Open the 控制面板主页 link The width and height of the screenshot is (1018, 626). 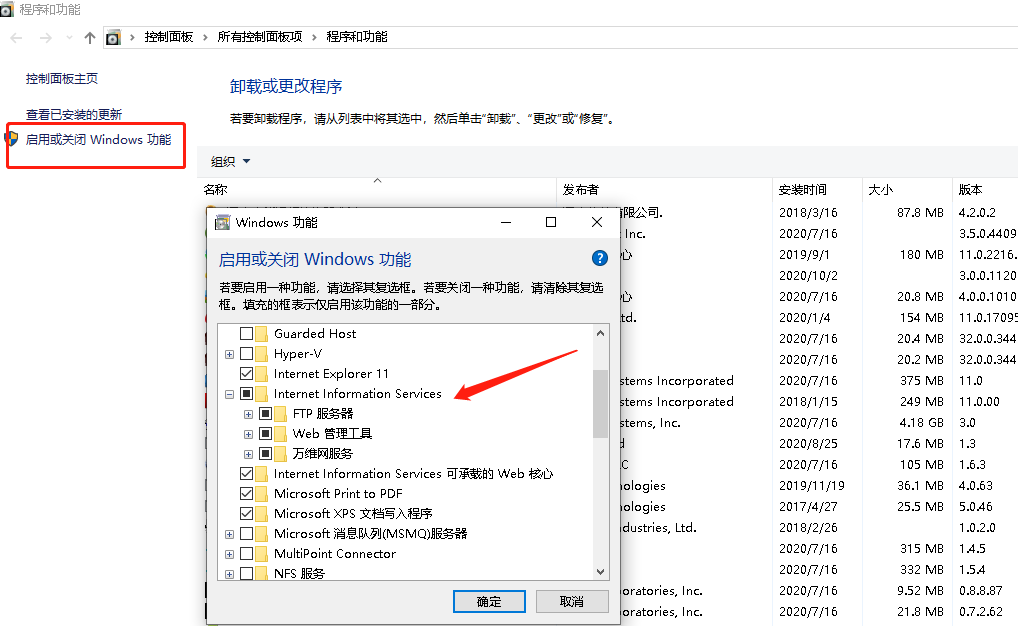tap(62, 79)
